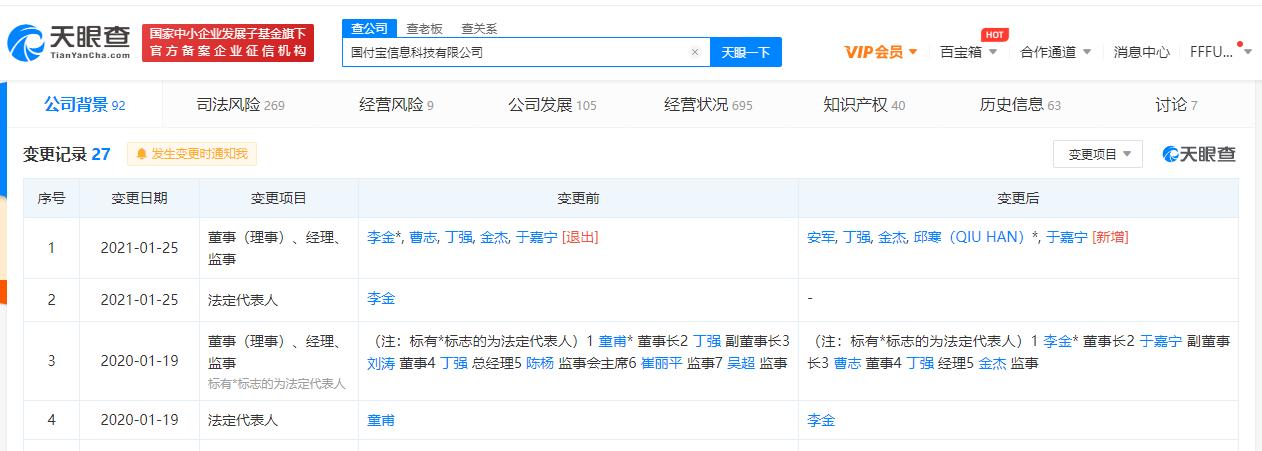Switch to 查公司 search tab
Image resolution: width=1262 pixels, height=451 pixels.
369,28
